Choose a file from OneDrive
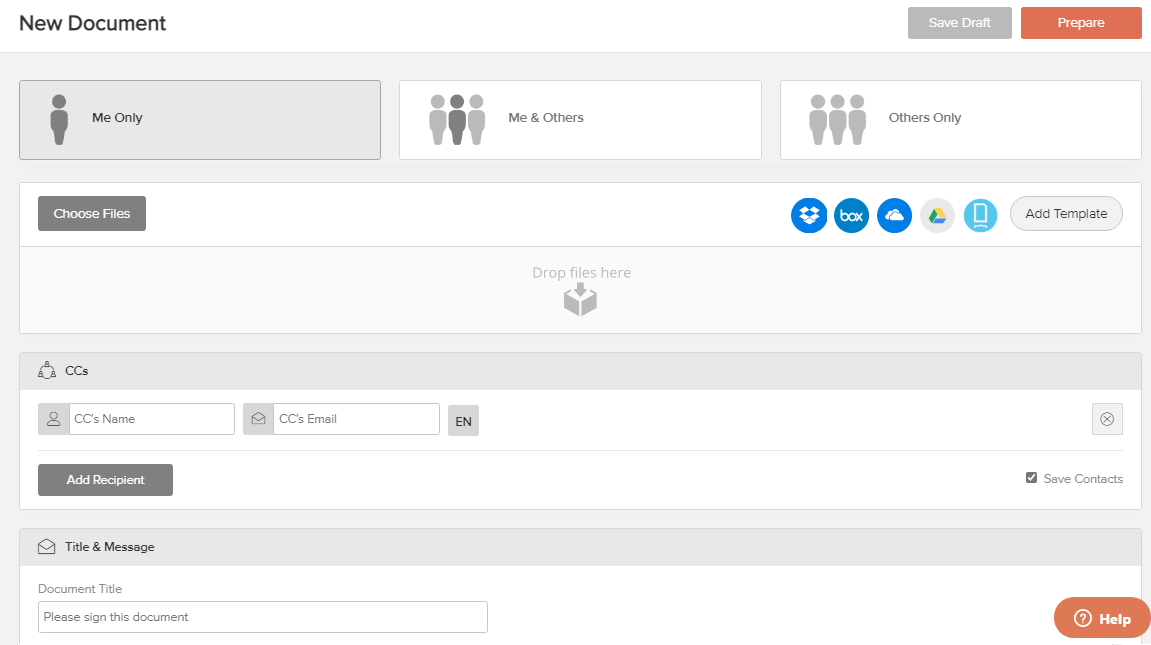1151x645 pixels. [894, 215]
